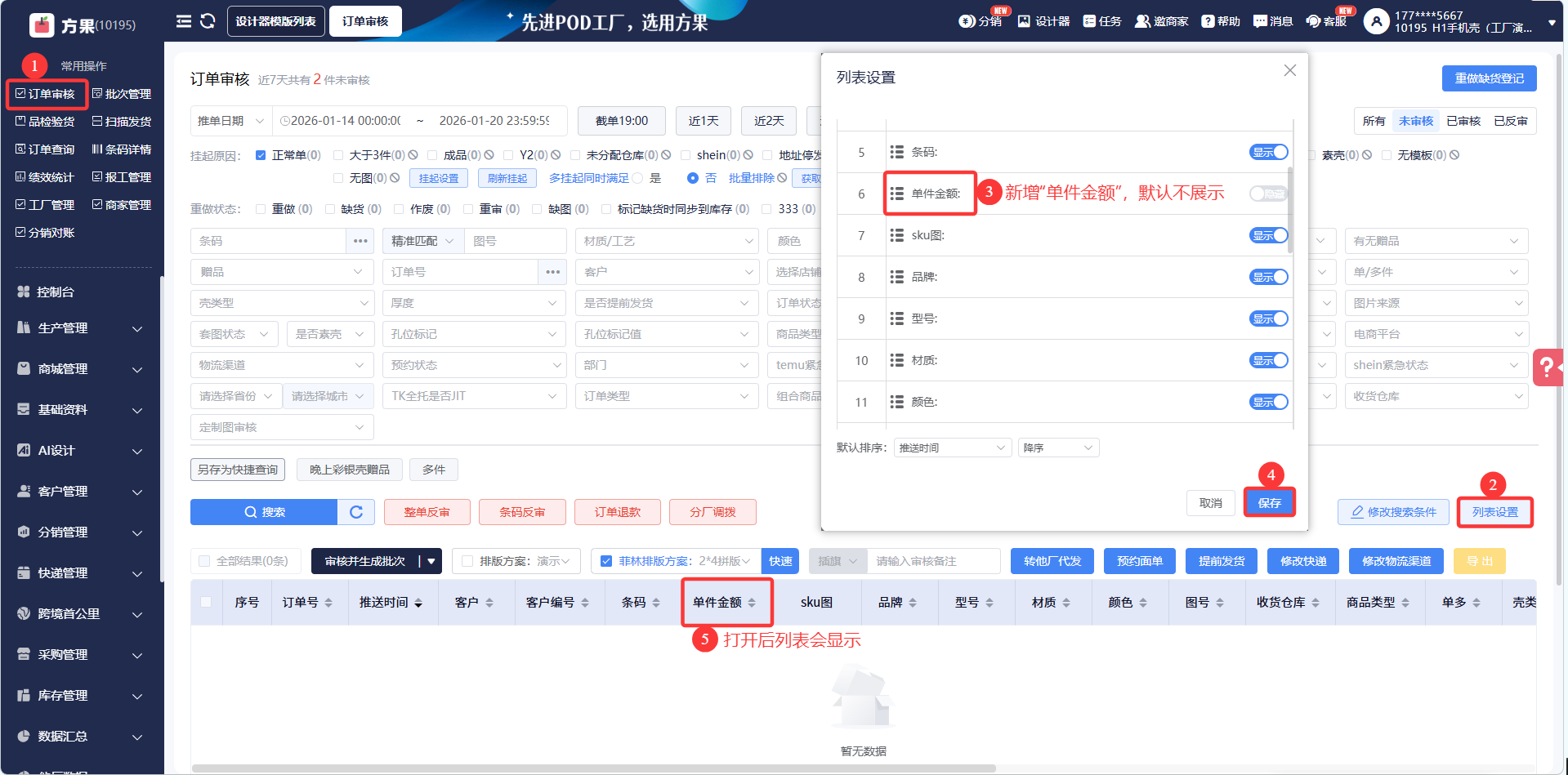Viewport: 1568px width, 775px height.
Task: Open the 赠品 dropdown
Action: 282,272
